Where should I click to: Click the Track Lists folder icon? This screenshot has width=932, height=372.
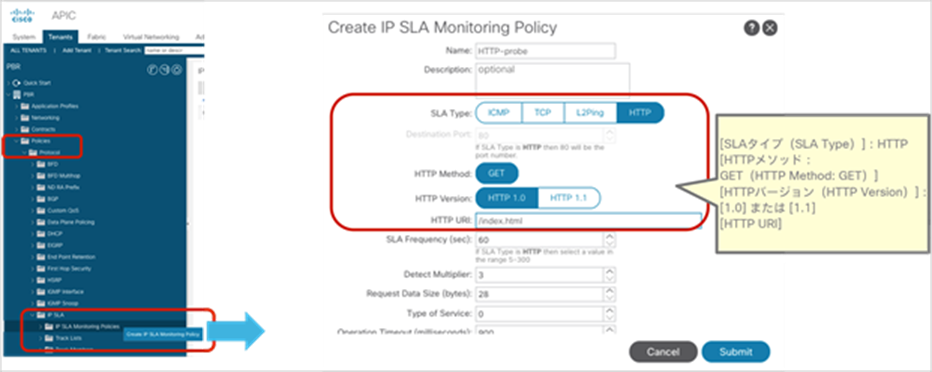(49, 338)
